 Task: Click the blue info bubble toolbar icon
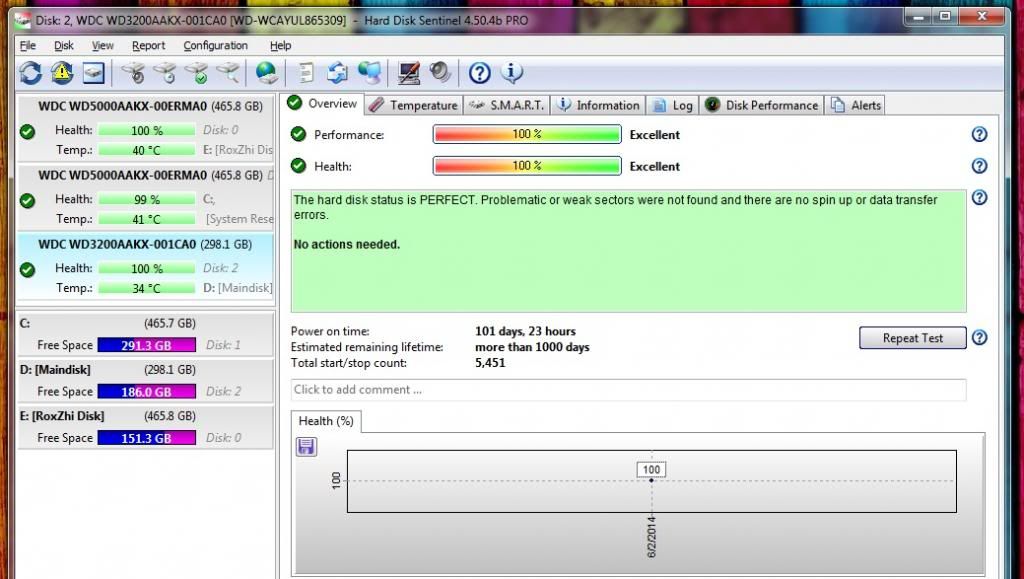(x=512, y=72)
